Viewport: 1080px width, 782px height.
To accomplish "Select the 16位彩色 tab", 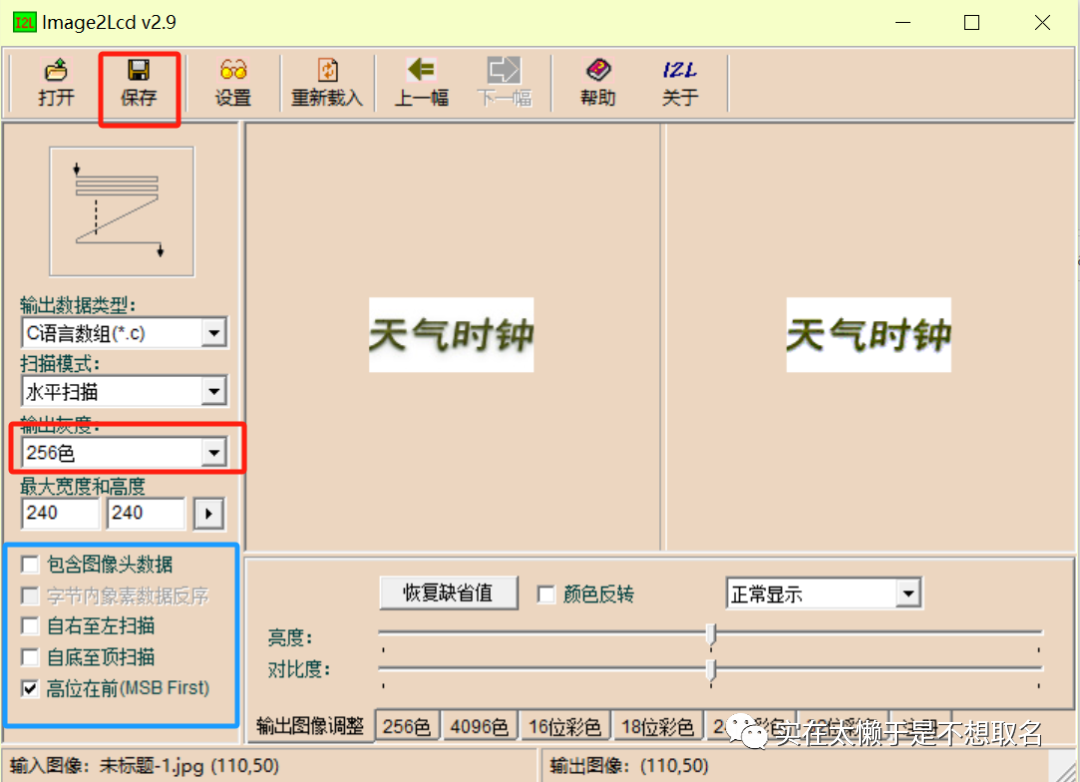I will point(564,727).
